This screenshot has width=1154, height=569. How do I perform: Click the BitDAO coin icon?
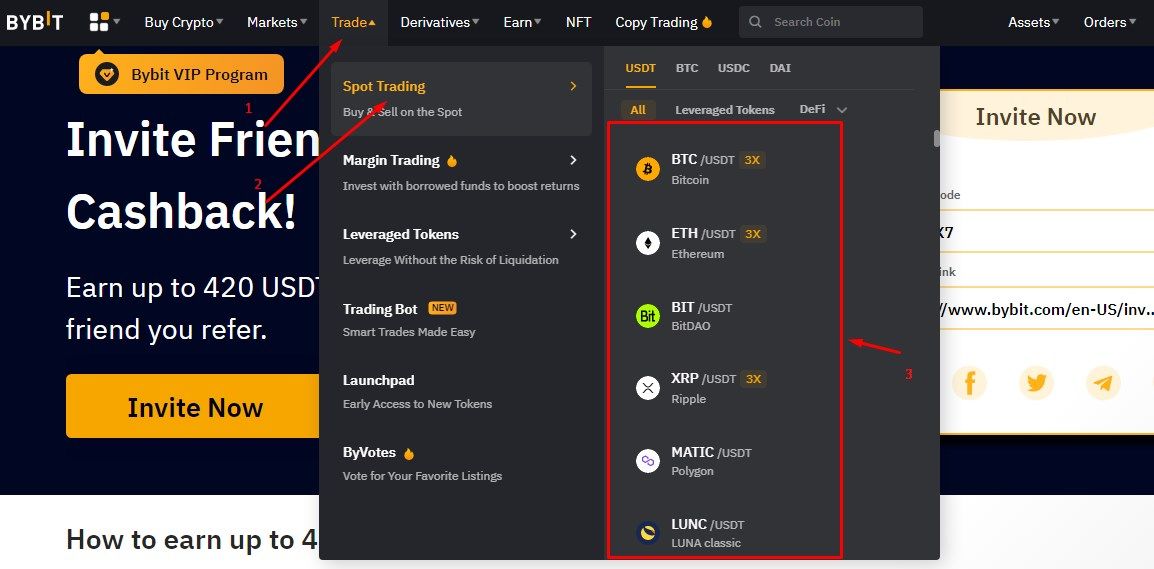click(648, 316)
